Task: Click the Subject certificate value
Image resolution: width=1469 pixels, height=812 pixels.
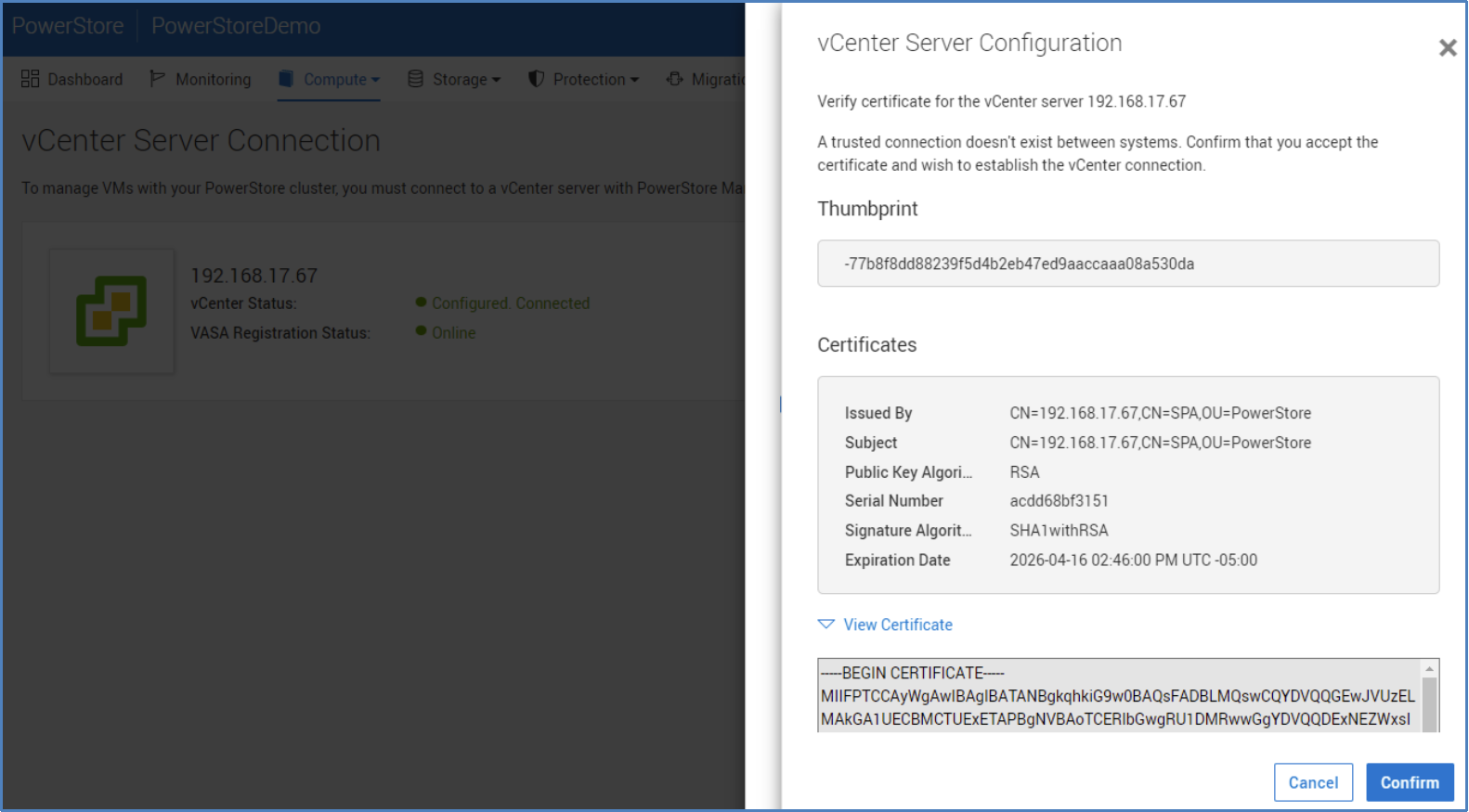Action: [x=1160, y=443]
